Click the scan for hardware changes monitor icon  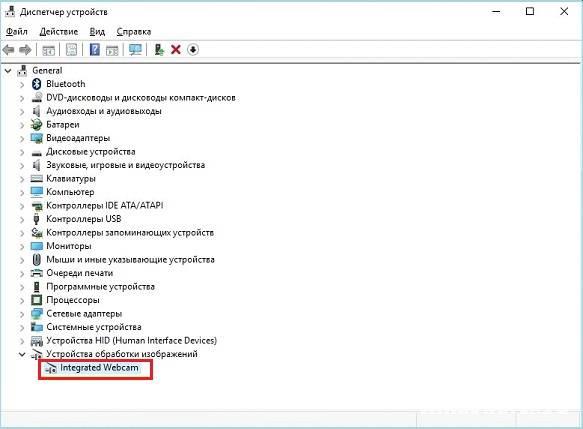(135, 49)
